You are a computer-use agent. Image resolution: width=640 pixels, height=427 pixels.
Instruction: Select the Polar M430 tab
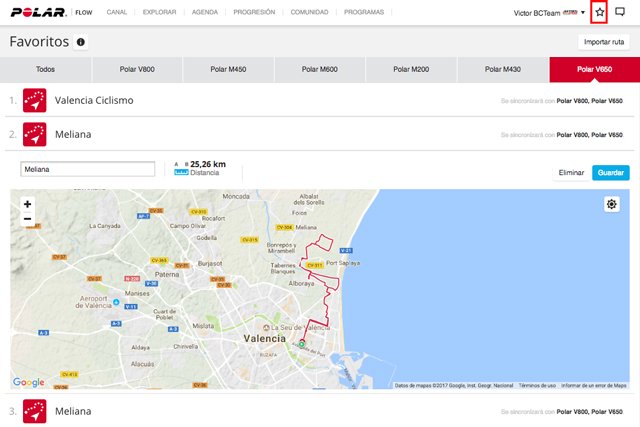click(x=503, y=69)
